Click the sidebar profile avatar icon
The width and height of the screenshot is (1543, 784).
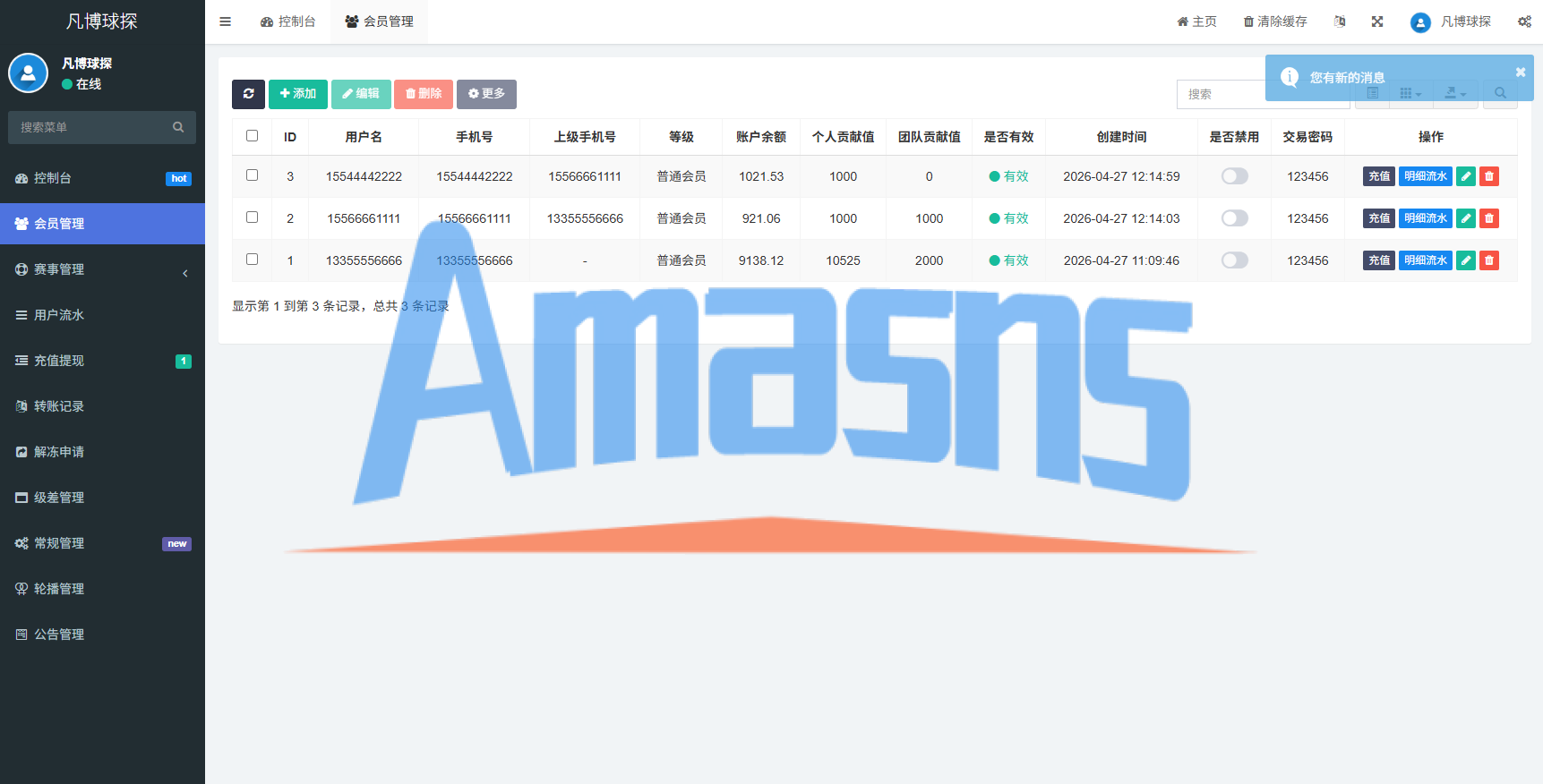click(28, 73)
